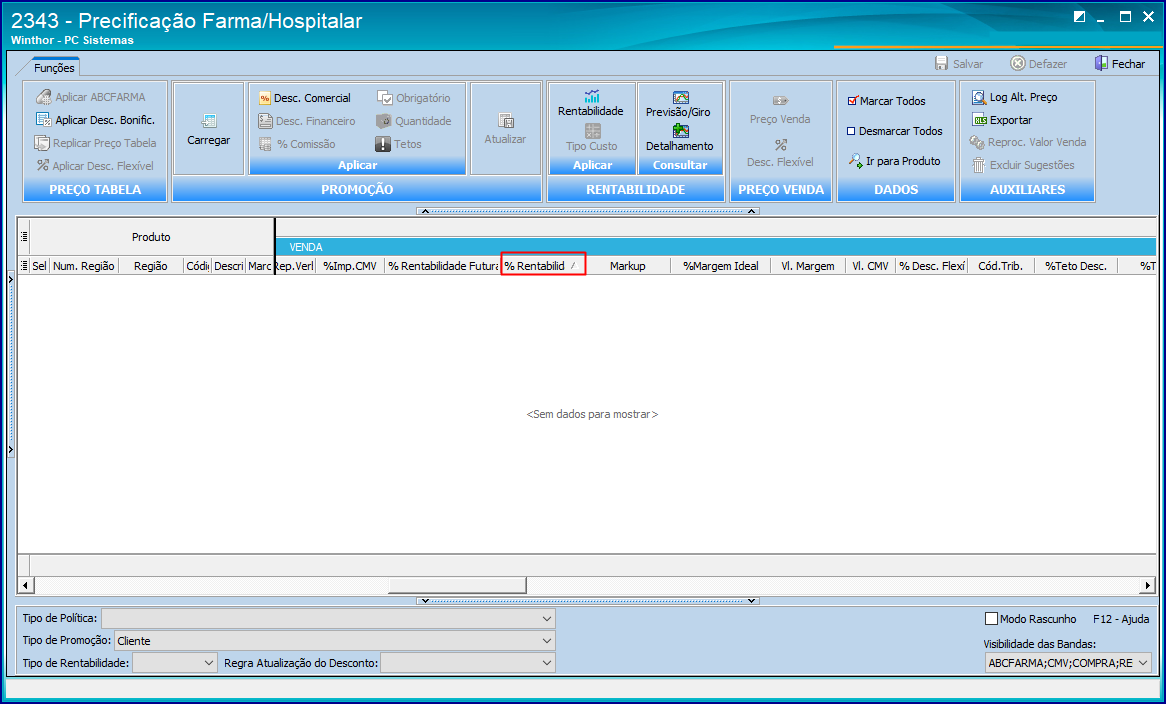Open Previsão/Giro consultation icon
This screenshot has width=1166, height=704.
point(680,97)
